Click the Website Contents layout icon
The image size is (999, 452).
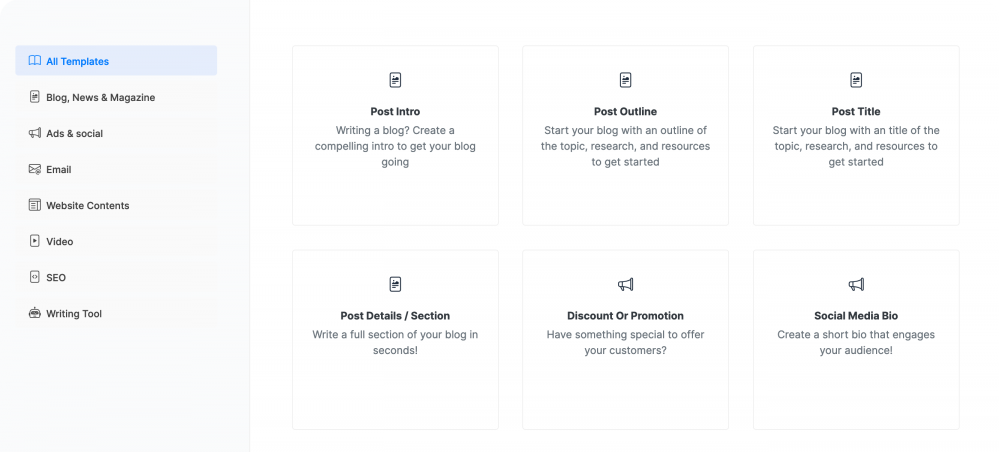tap(35, 205)
